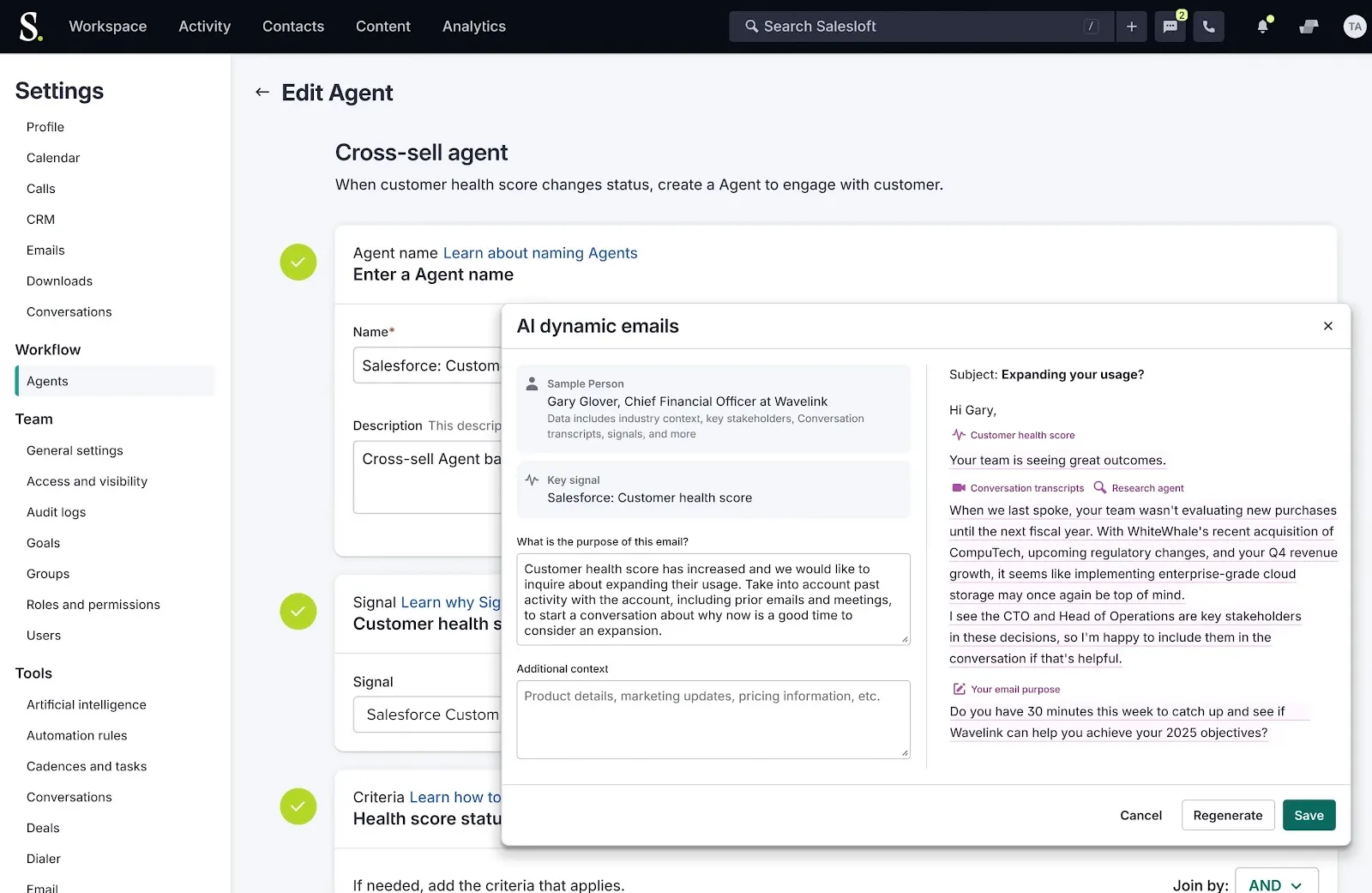Screen dimensions: 1372x893
Task: Open the TA user avatar menu
Action: pyautogui.click(x=1355, y=27)
